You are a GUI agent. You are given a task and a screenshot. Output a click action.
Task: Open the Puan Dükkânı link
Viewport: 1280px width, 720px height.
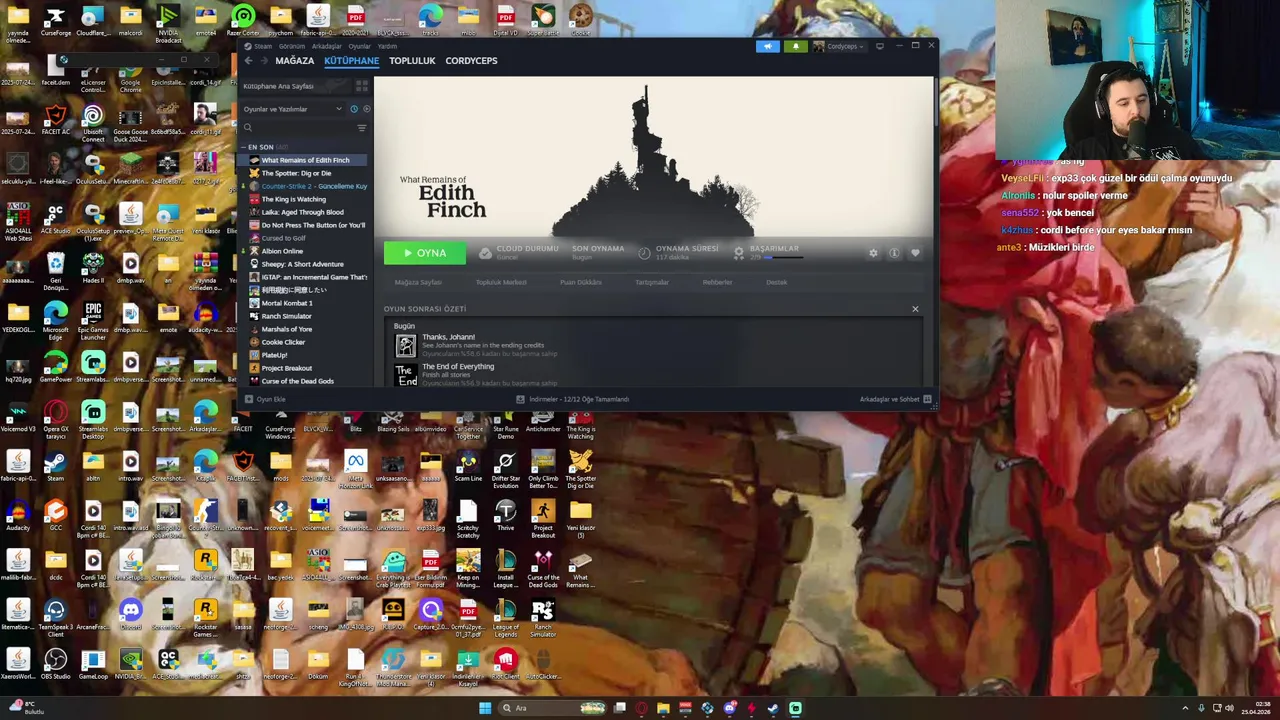pos(581,282)
